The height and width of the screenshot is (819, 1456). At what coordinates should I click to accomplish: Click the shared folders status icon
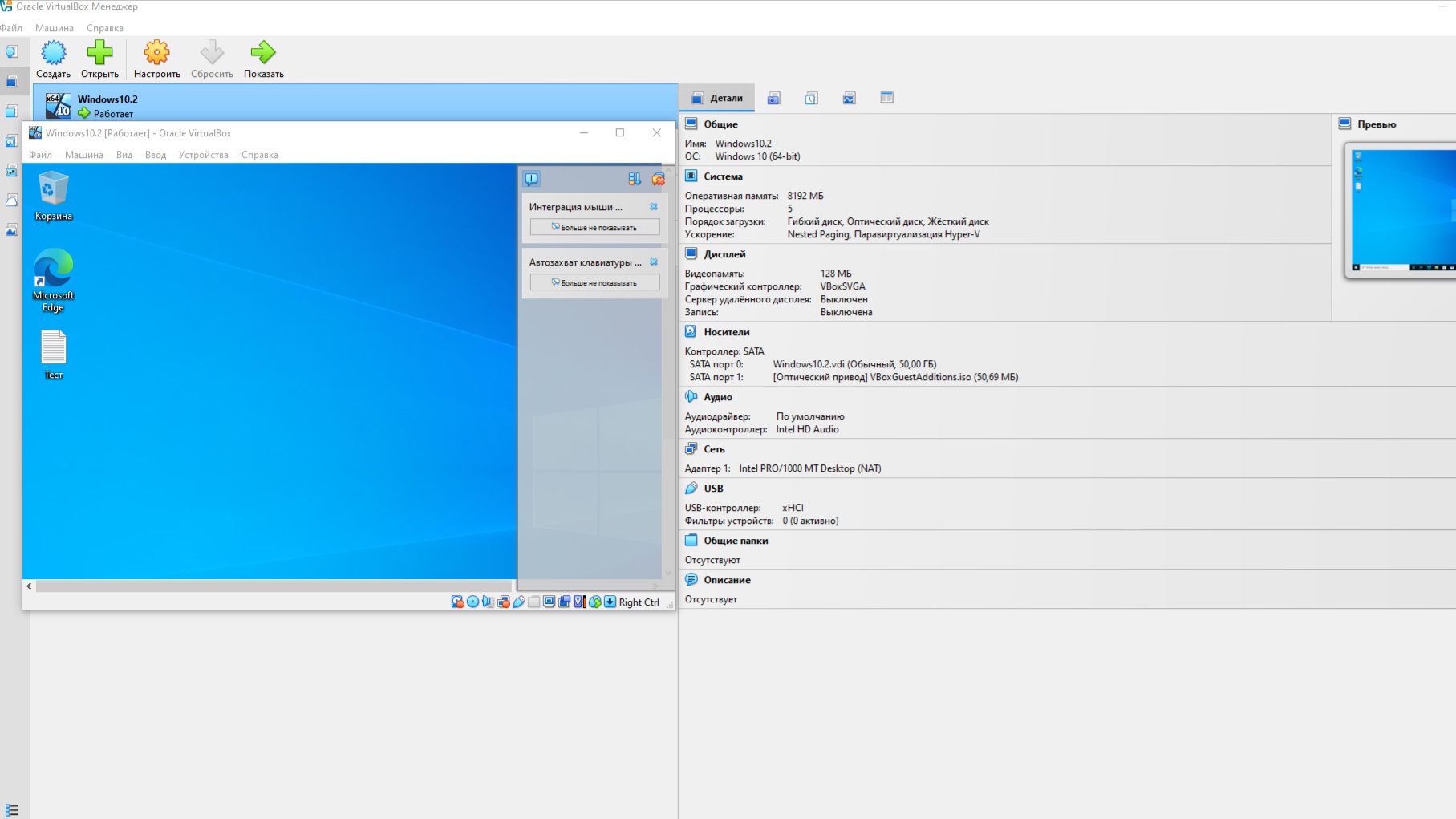(533, 602)
